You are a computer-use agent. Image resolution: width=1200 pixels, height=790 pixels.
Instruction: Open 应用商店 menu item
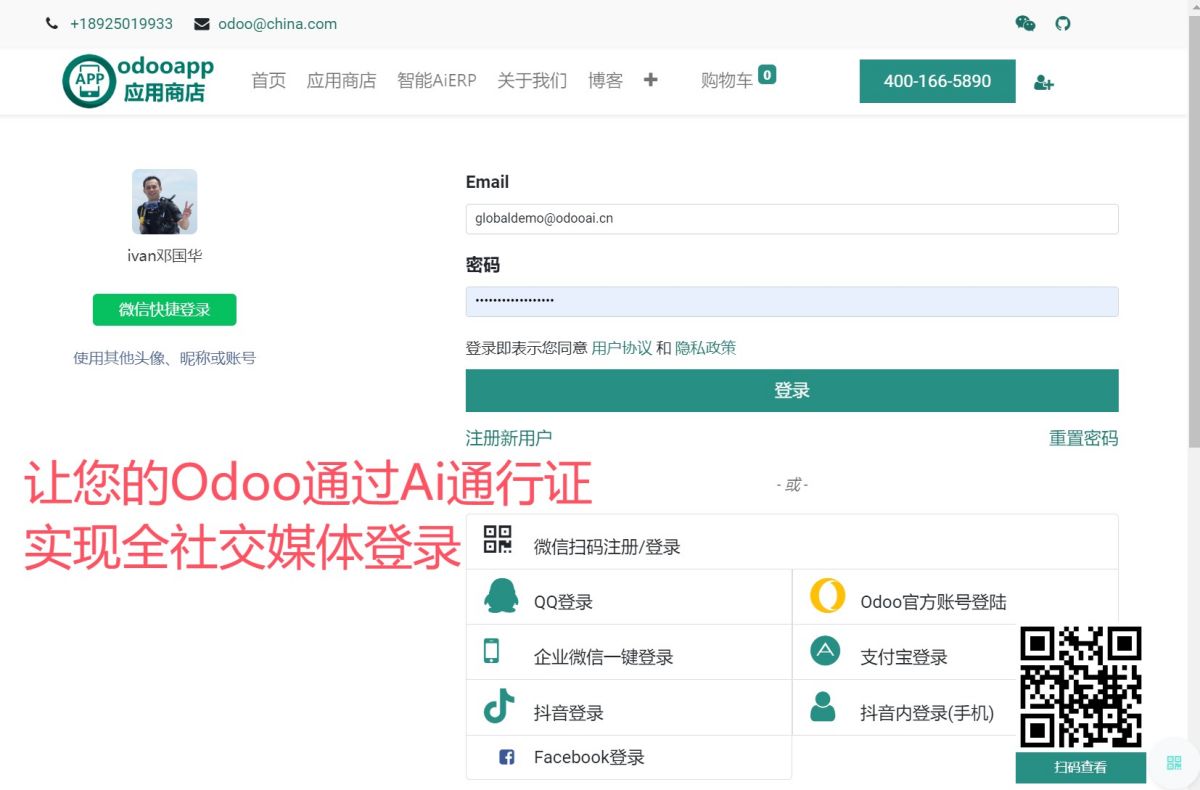(x=341, y=81)
